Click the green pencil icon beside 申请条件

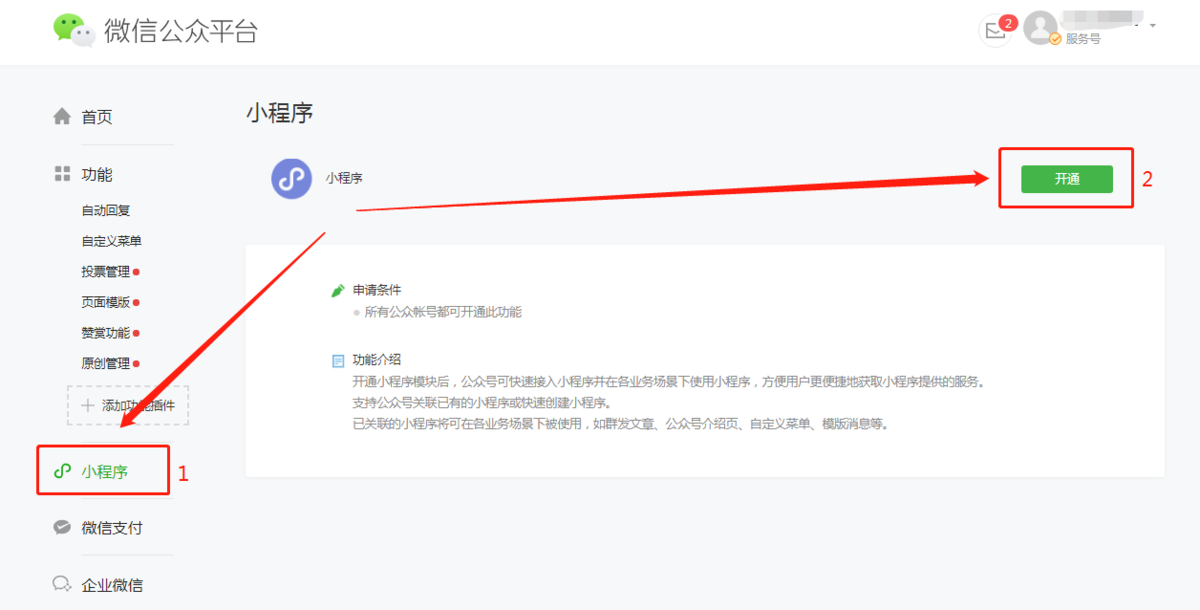click(x=338, y=291)
